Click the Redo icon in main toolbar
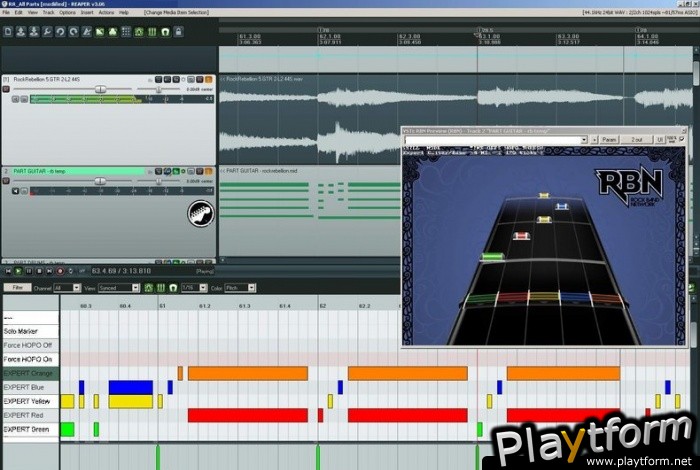 pyautogui.click(x=73, y=32)
